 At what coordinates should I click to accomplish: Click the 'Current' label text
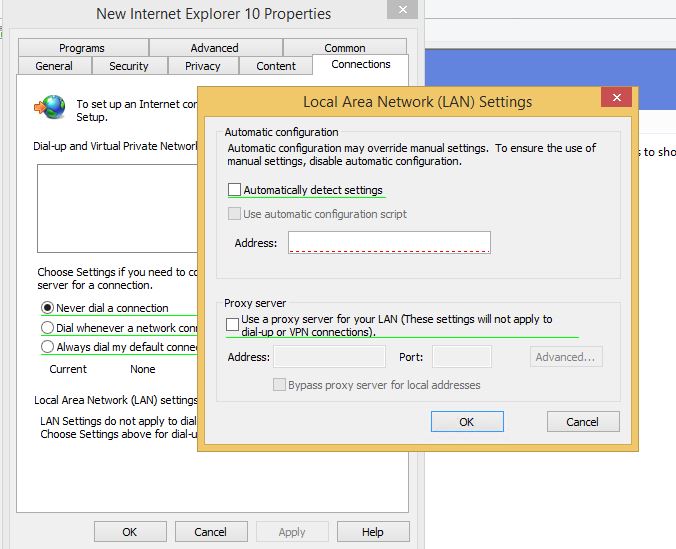(x=68, y=369)
